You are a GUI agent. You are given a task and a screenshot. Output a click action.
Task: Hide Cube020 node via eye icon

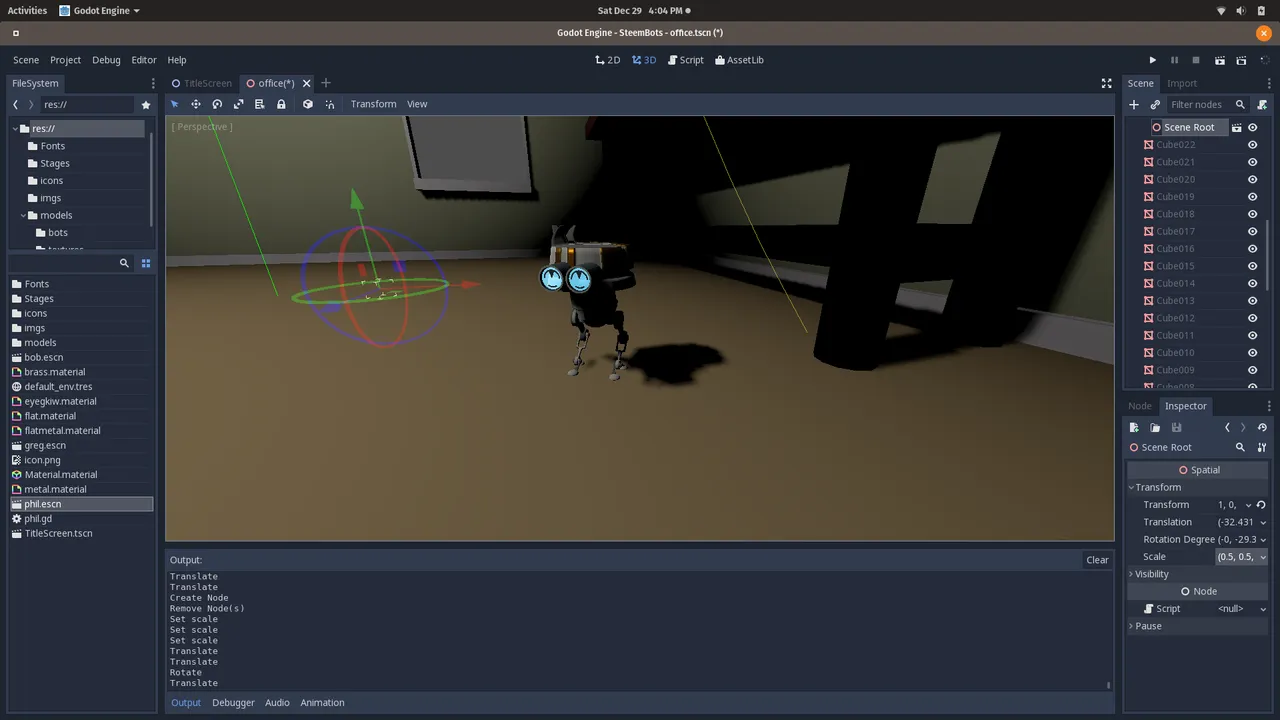click(x=1252, y=179)
